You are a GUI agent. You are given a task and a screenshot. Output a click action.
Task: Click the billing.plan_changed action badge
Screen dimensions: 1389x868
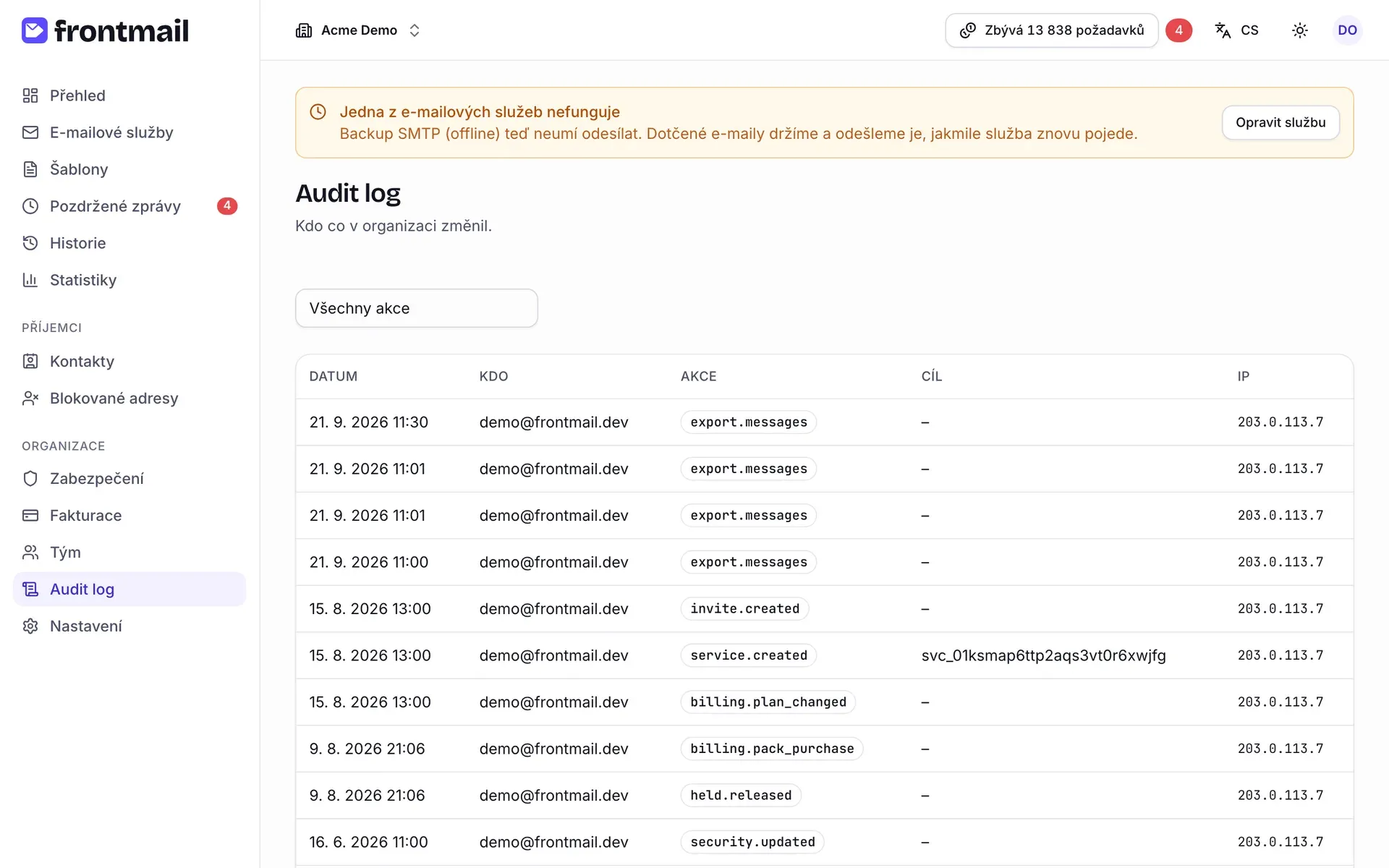(768, 702)
